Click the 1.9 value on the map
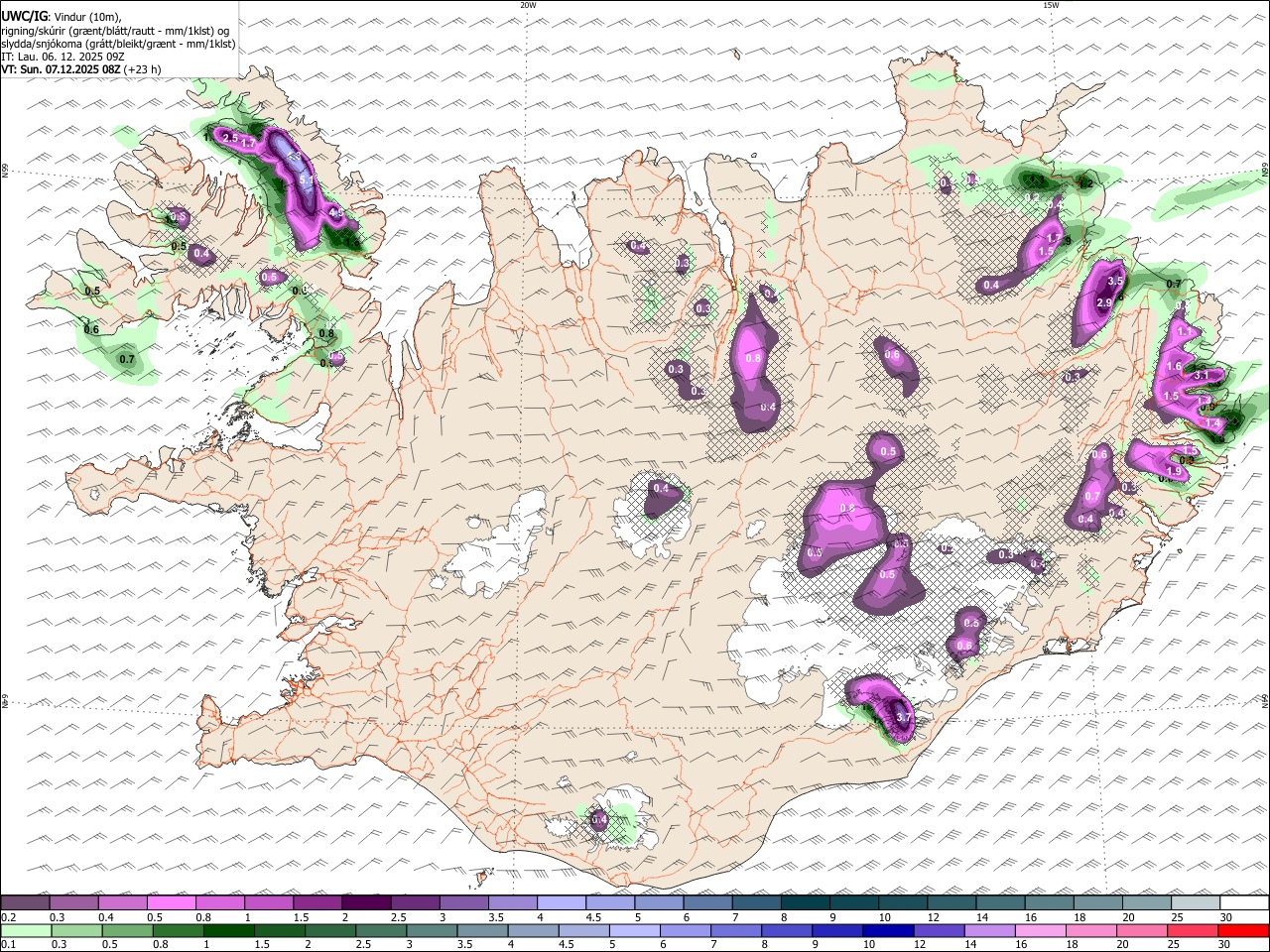 [x=1175, y=472]
